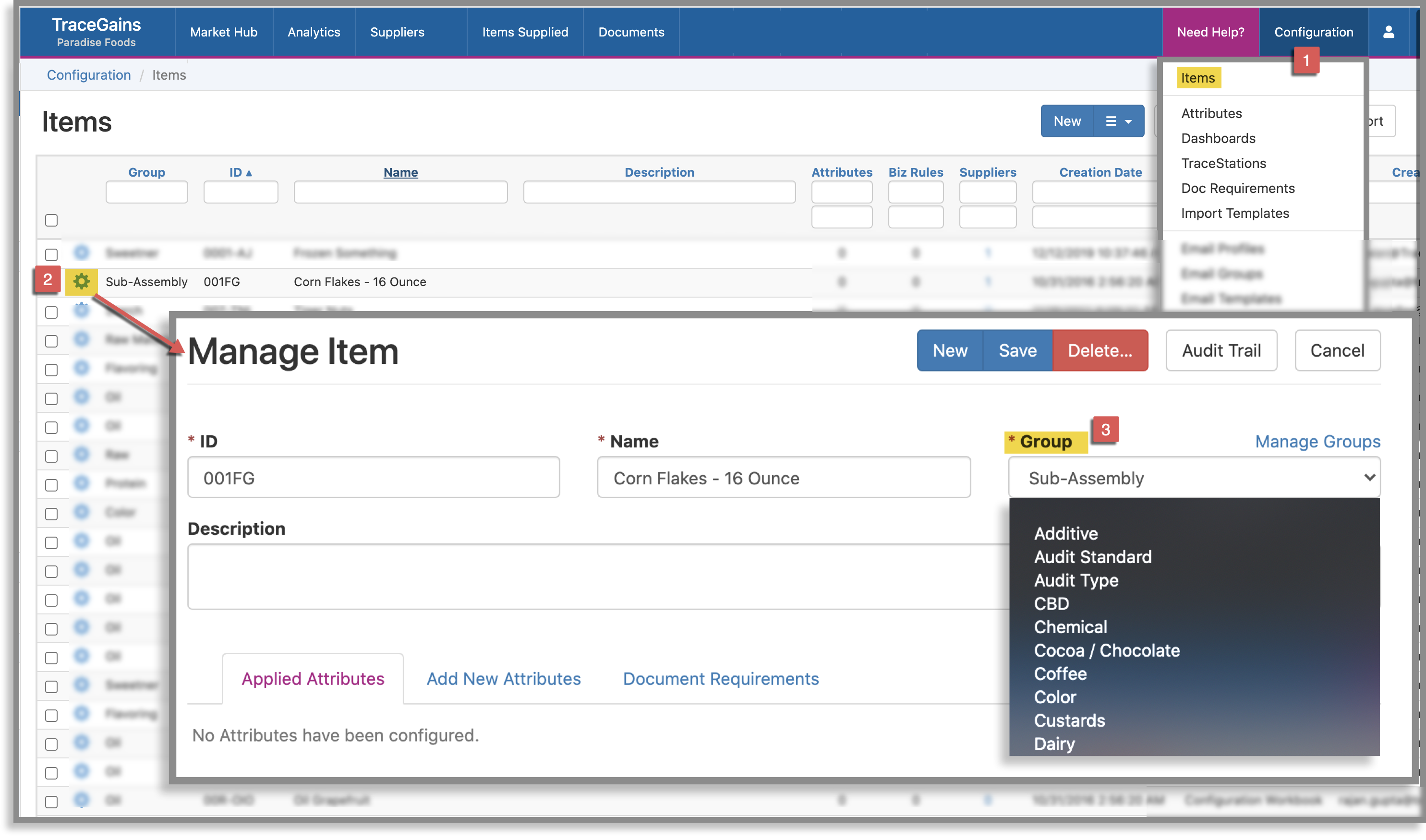Click the Save button in Manage Item
The width and height of the screenshot is (1426, 840).
click(x=1017, y=350)
